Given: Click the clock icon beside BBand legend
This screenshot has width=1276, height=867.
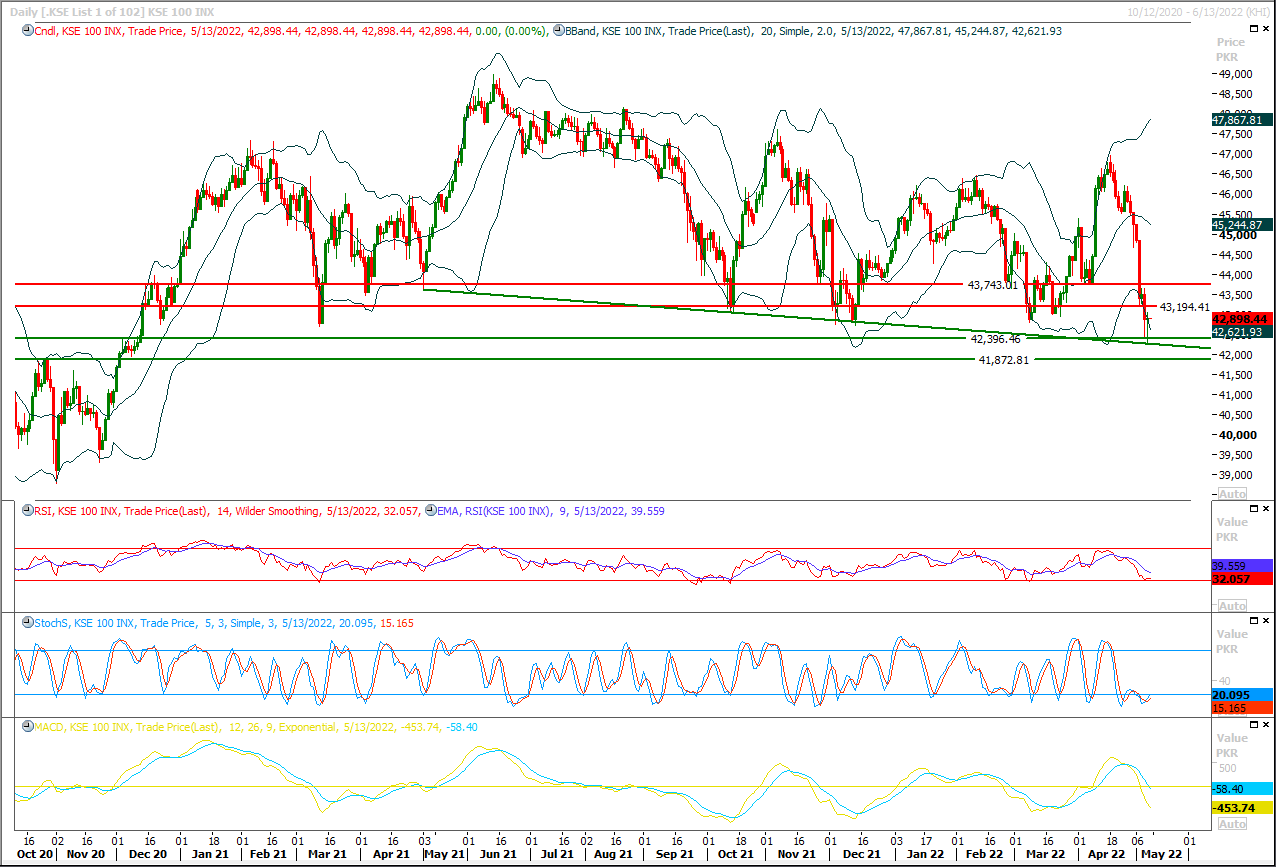Looking at the screenshot, I should (559, 31).
